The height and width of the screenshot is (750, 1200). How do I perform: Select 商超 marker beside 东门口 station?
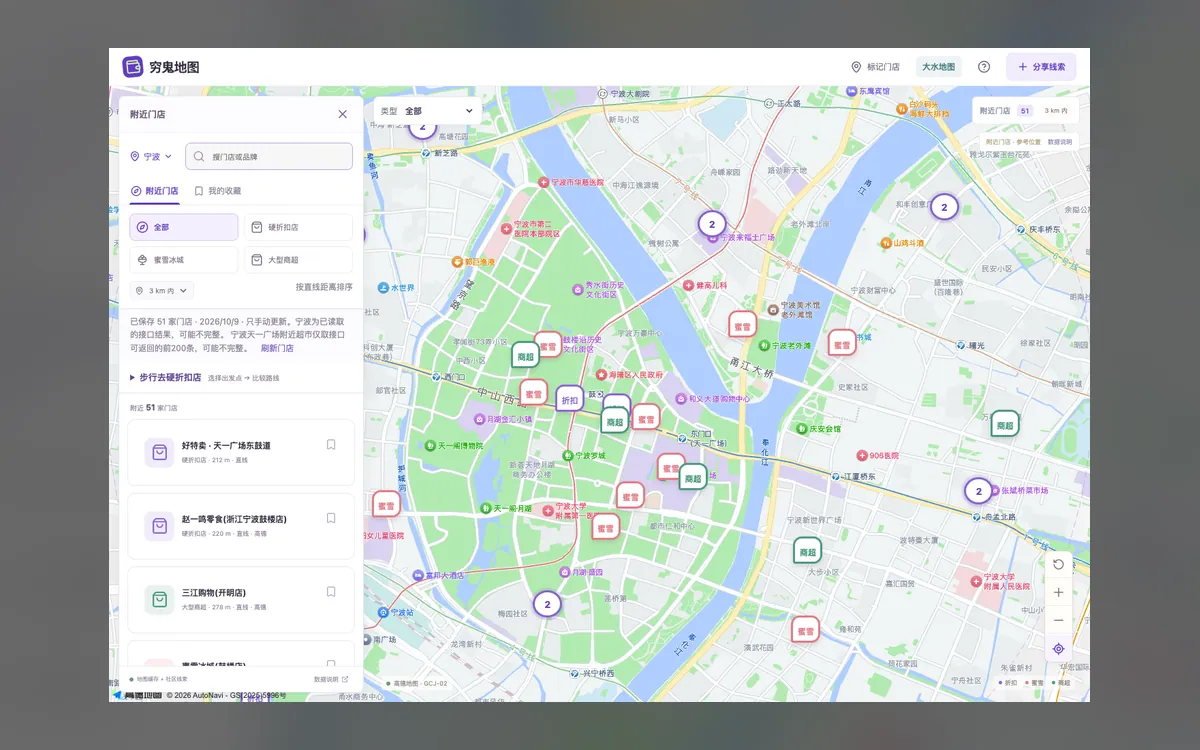tap(693, 478)
